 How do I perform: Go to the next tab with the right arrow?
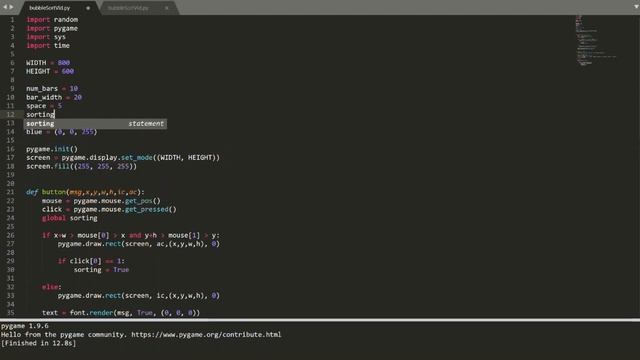pos(11,7)
